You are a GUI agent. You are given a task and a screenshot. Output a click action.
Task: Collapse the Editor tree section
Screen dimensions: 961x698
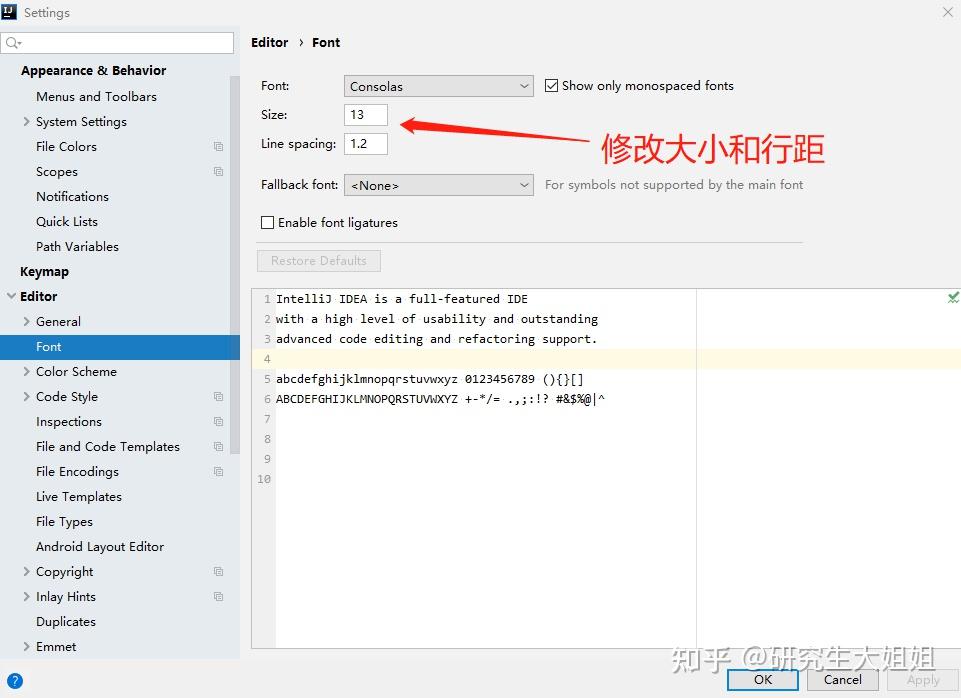11,296
